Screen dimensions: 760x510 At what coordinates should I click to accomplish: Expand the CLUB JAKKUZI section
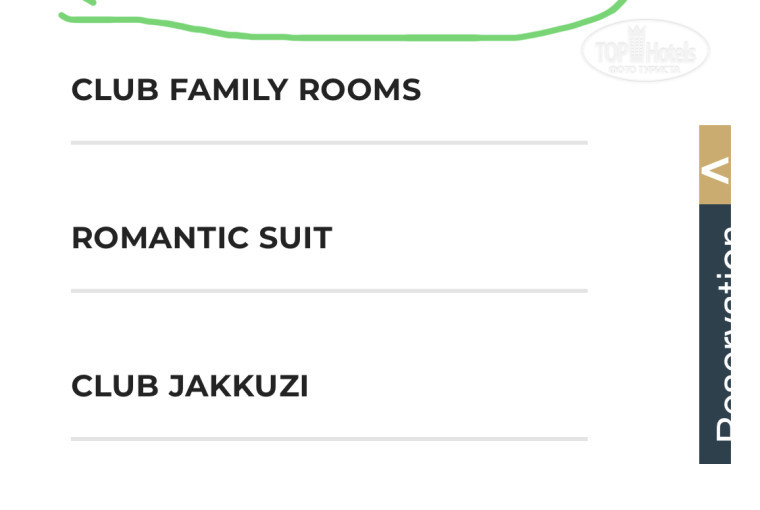pyautogui.click(x=190, y=386)
